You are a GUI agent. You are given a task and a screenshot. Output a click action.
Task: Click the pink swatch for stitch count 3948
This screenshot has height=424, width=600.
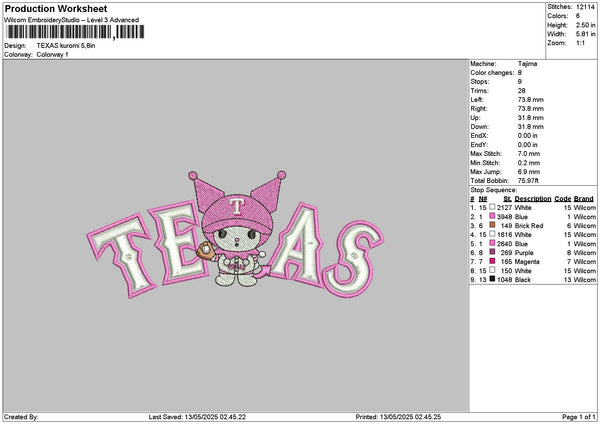(x=492, y=216)
